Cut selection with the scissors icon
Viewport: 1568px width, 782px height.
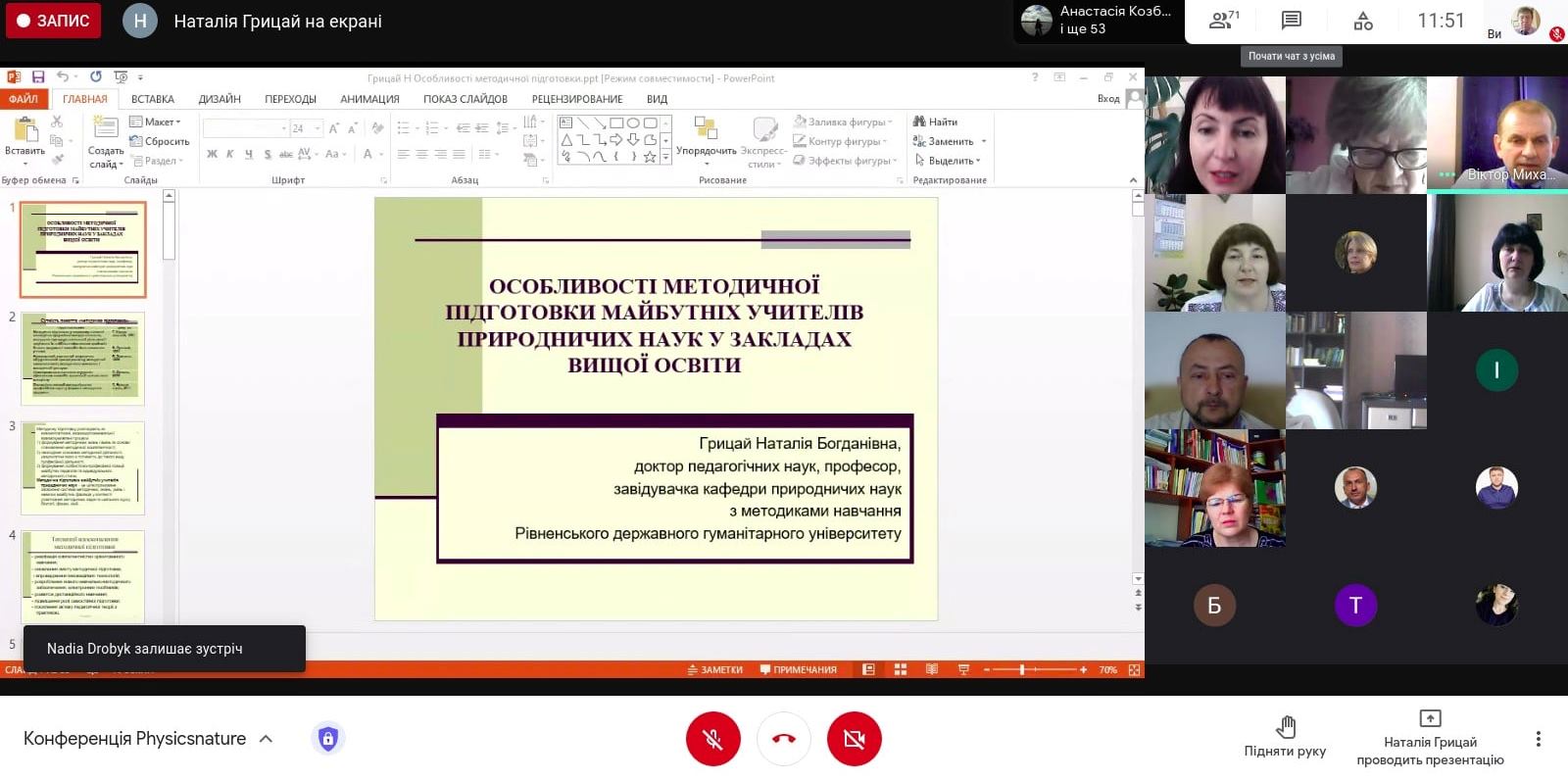tap(57, 122)
